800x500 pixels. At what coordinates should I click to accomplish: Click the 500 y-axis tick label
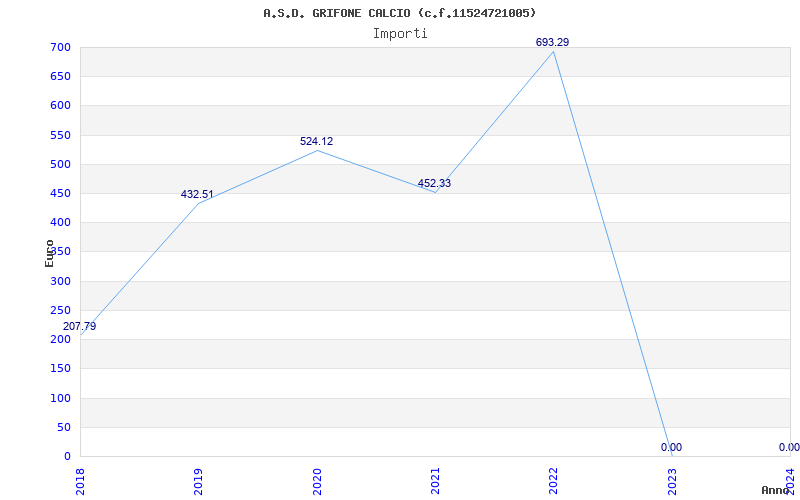[60, 164]
